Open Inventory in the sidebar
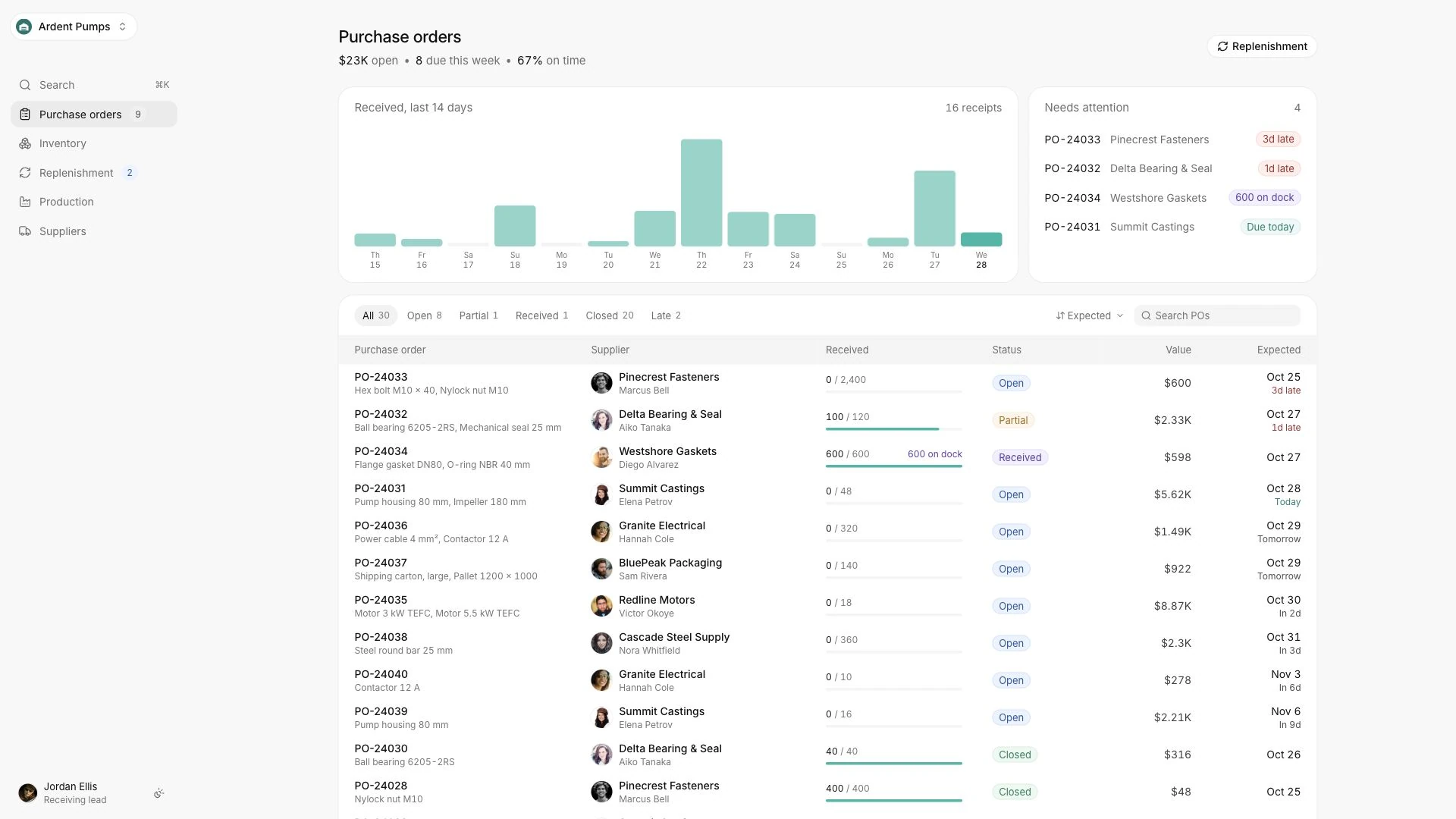The width and height of the screenshot is (1456, 819). pos(94,143)
